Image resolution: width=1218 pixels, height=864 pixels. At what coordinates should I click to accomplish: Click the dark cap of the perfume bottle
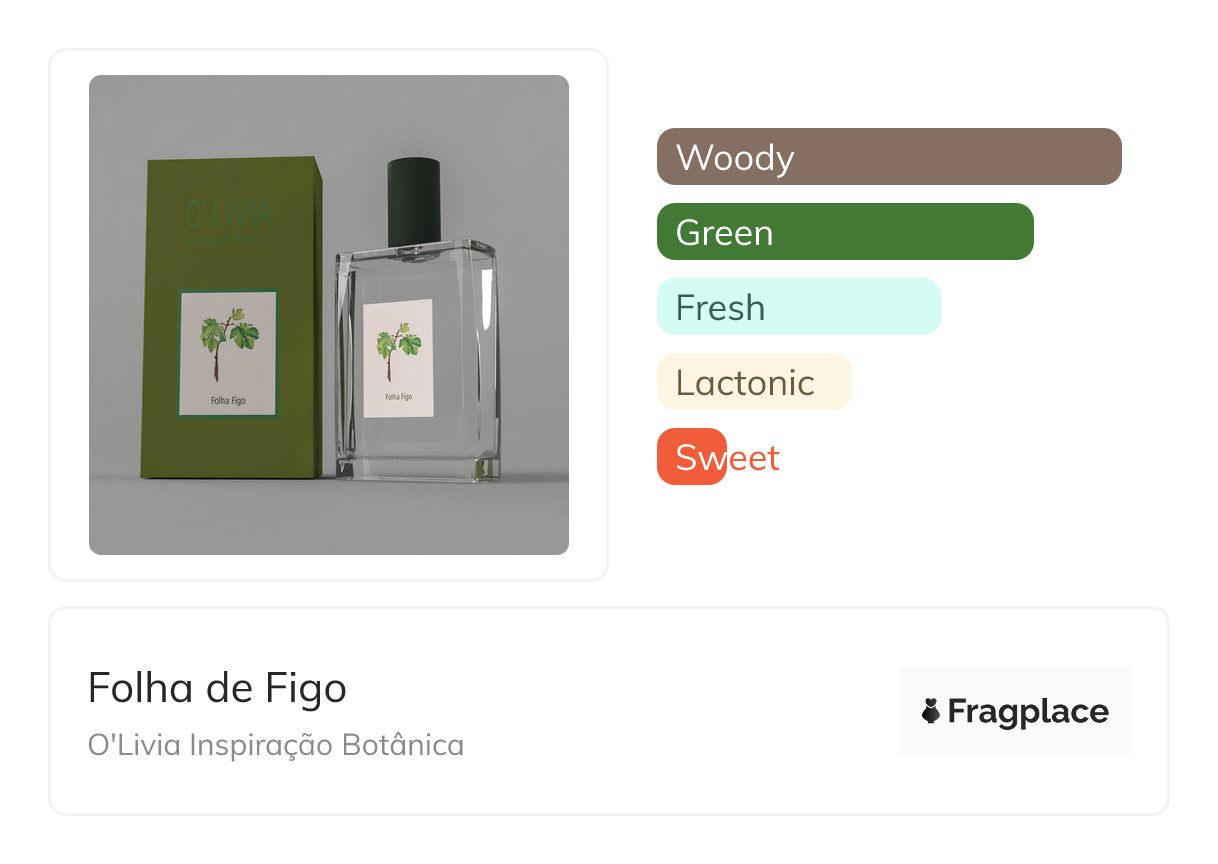414,200
